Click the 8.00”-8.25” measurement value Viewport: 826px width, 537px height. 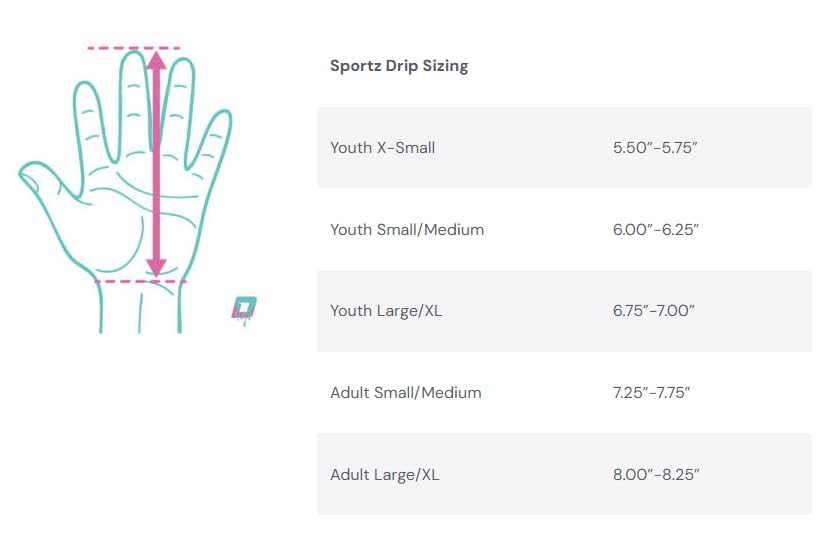[x=656, y=475]
